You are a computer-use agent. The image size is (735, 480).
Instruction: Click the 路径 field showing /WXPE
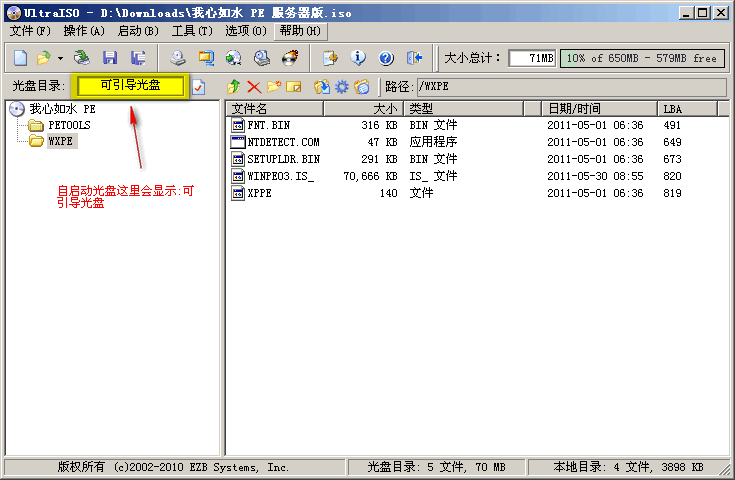pos(571,87)
